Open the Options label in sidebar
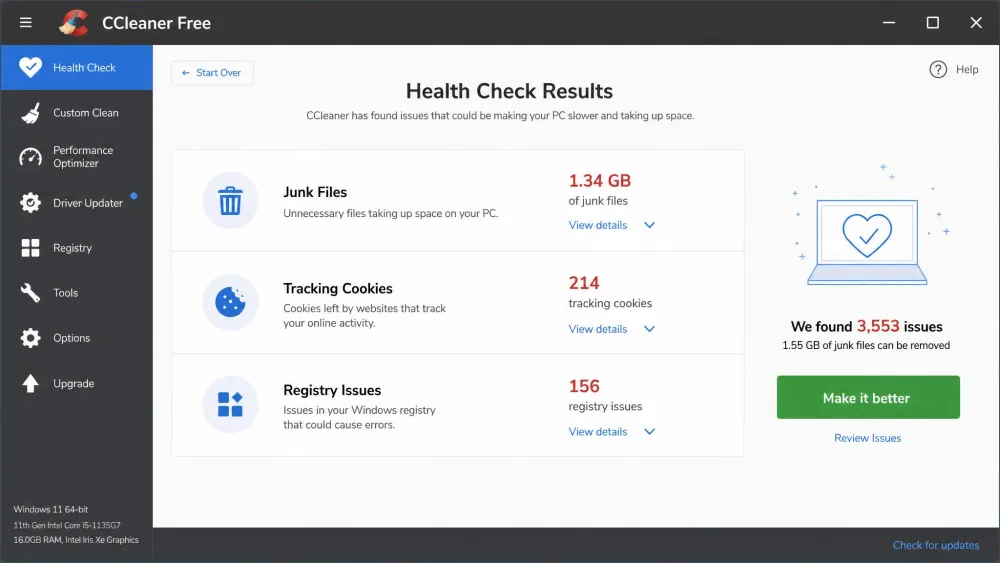 tap(71, 338)
